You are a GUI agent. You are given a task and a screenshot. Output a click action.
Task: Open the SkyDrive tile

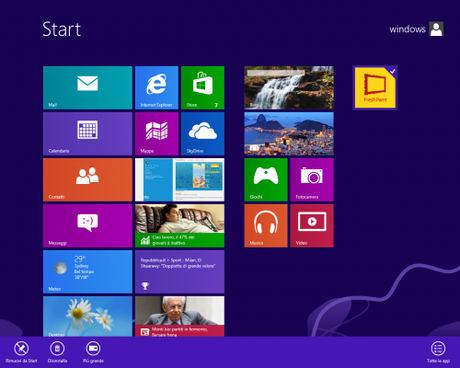[x=203, y=134]
